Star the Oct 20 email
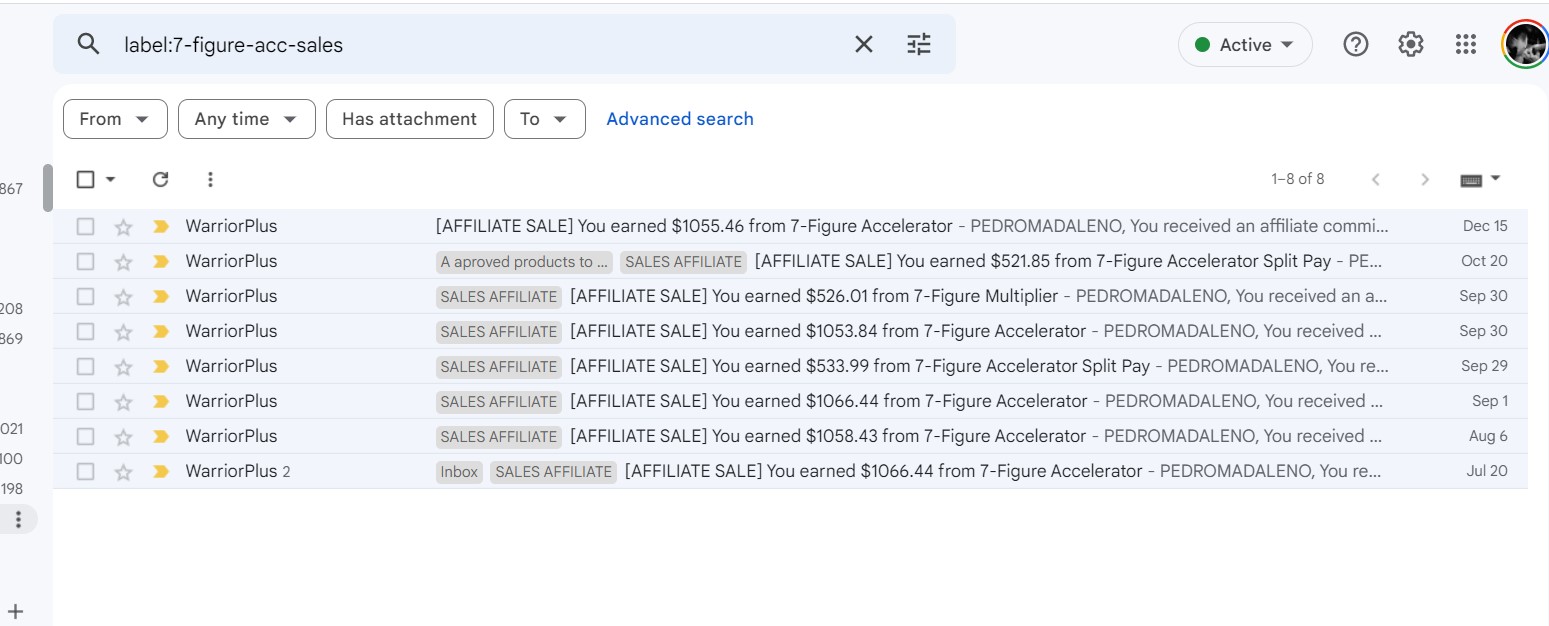Image resolution: width=1549 pixels, height=626 pixels. pyautogui.click(x=123, y=261)
